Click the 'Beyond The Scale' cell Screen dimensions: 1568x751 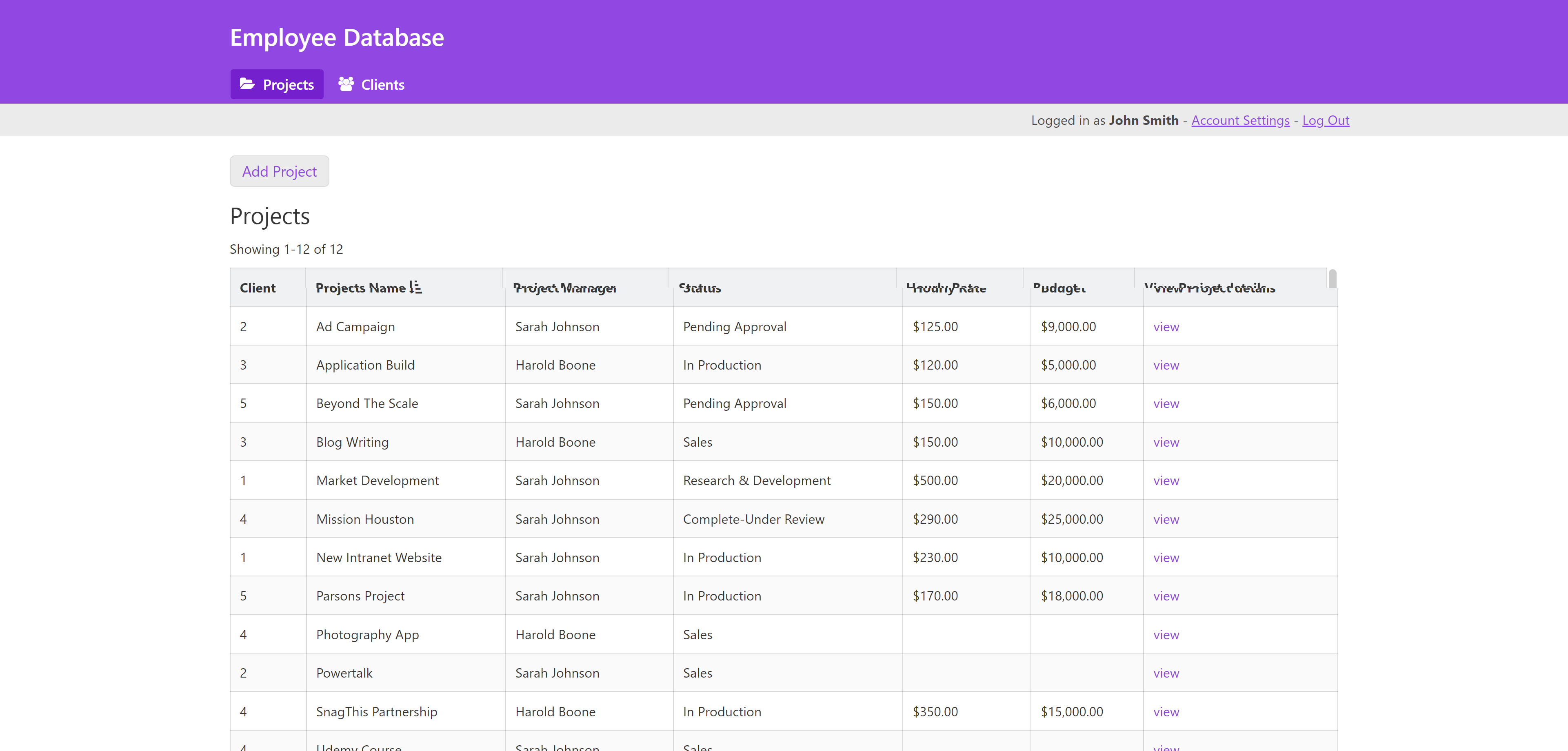click(x=405, y=403)
